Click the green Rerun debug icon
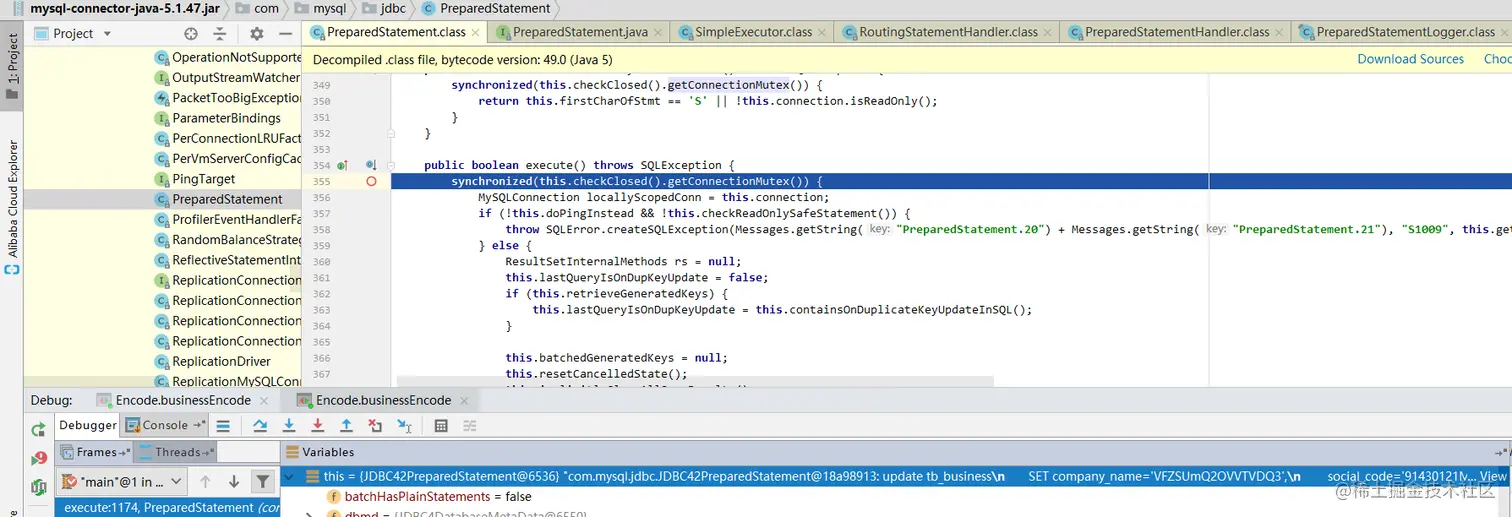 point(38,430)
